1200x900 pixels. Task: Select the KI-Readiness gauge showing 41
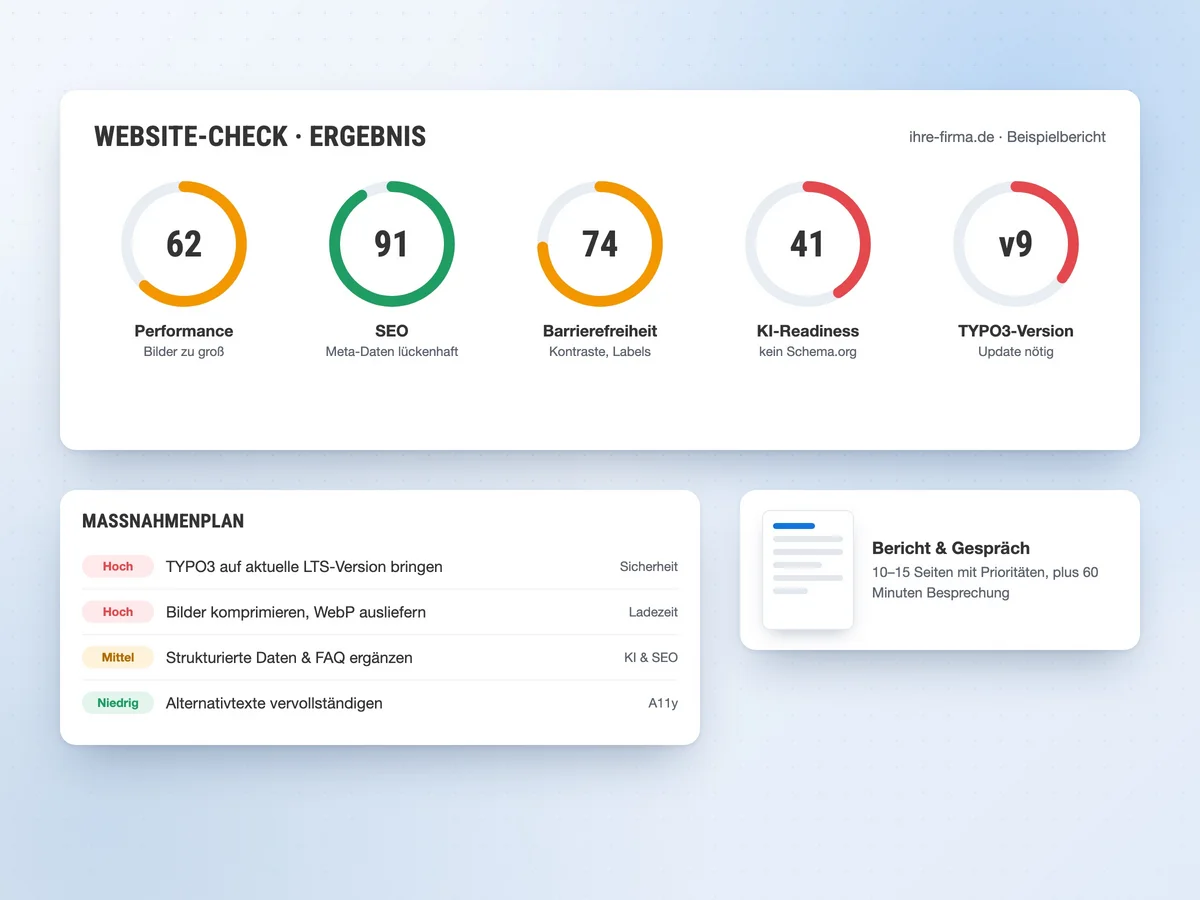[x=808, y=244]
